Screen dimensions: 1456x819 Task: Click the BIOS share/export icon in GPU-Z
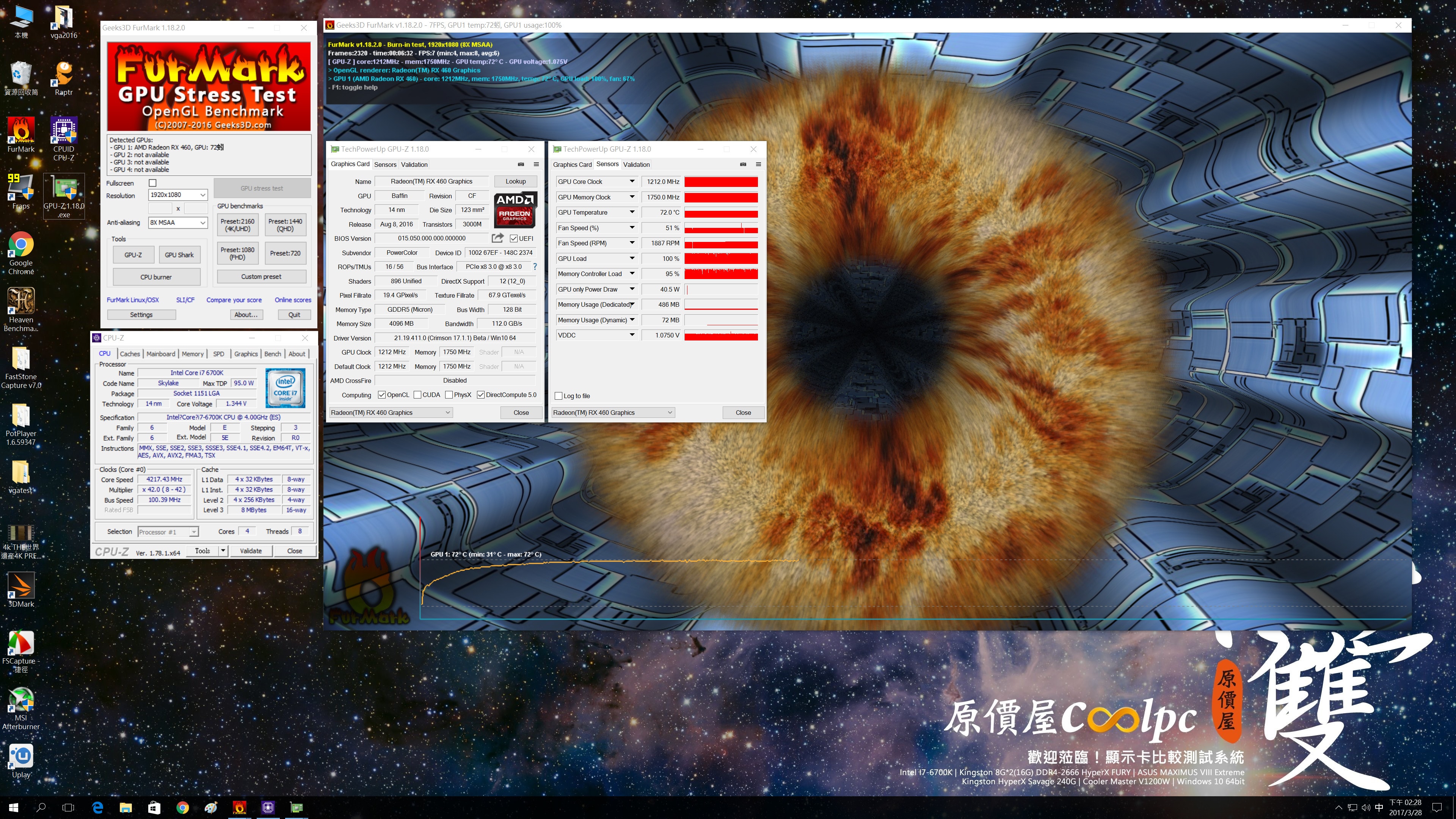click(x=497, y=238)
